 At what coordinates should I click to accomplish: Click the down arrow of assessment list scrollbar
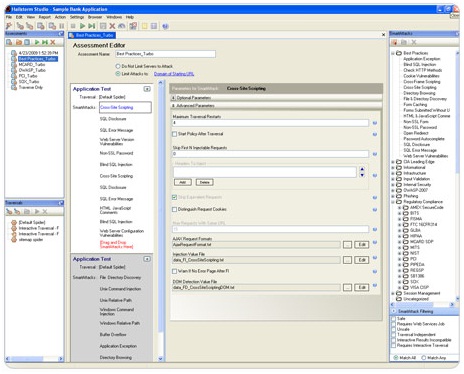pyautogui.click(x=160, y=359)
